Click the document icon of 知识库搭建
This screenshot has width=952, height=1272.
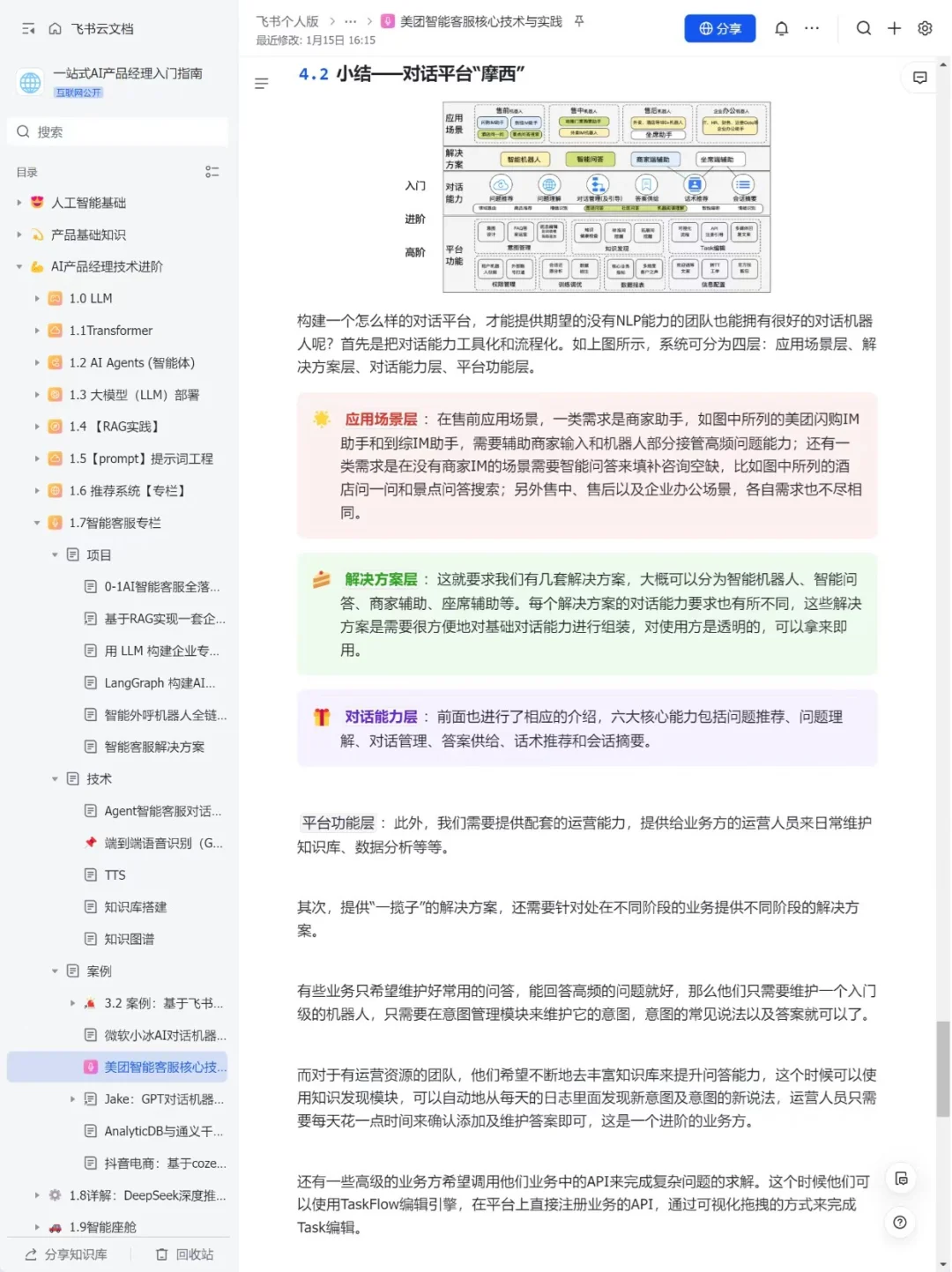pos(90,906)
